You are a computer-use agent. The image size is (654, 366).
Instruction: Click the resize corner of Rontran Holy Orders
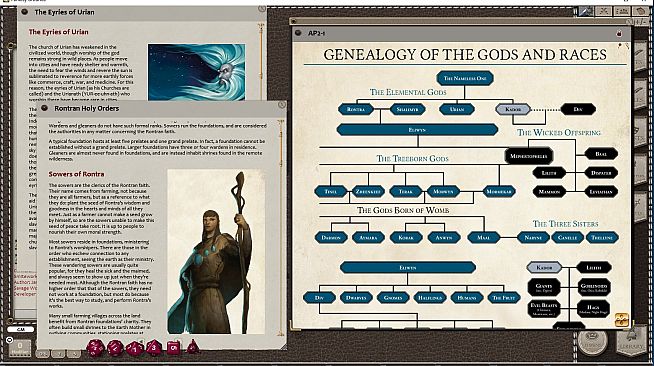(283, 346)
